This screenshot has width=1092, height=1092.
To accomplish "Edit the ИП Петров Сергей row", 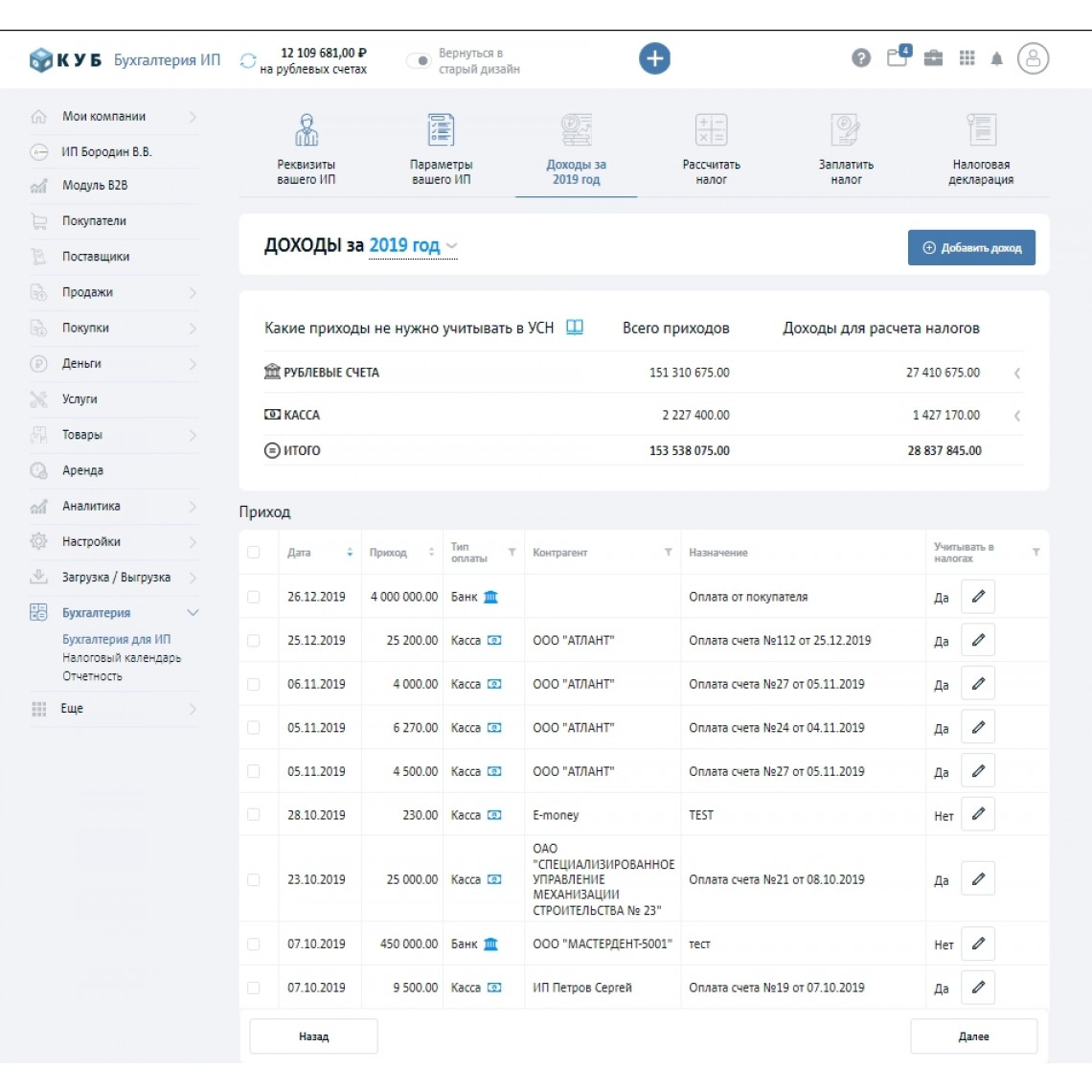I will pyautogui.click(x=978, y=987).
